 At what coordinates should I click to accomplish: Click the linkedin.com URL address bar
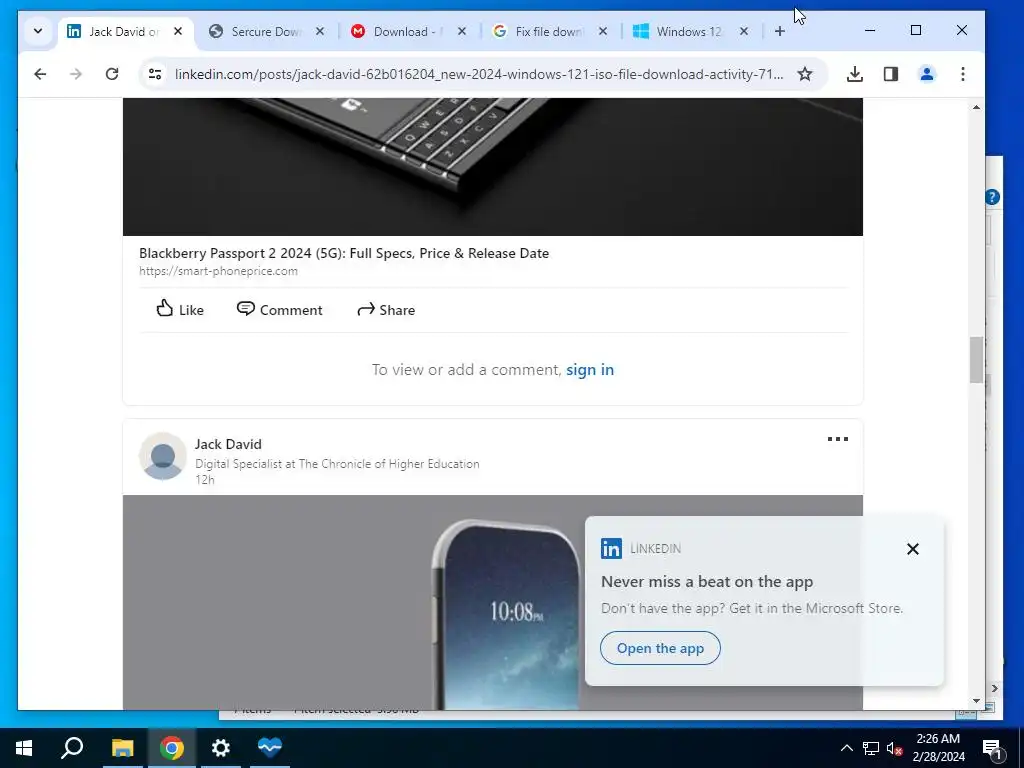click(x=479, y=74)
